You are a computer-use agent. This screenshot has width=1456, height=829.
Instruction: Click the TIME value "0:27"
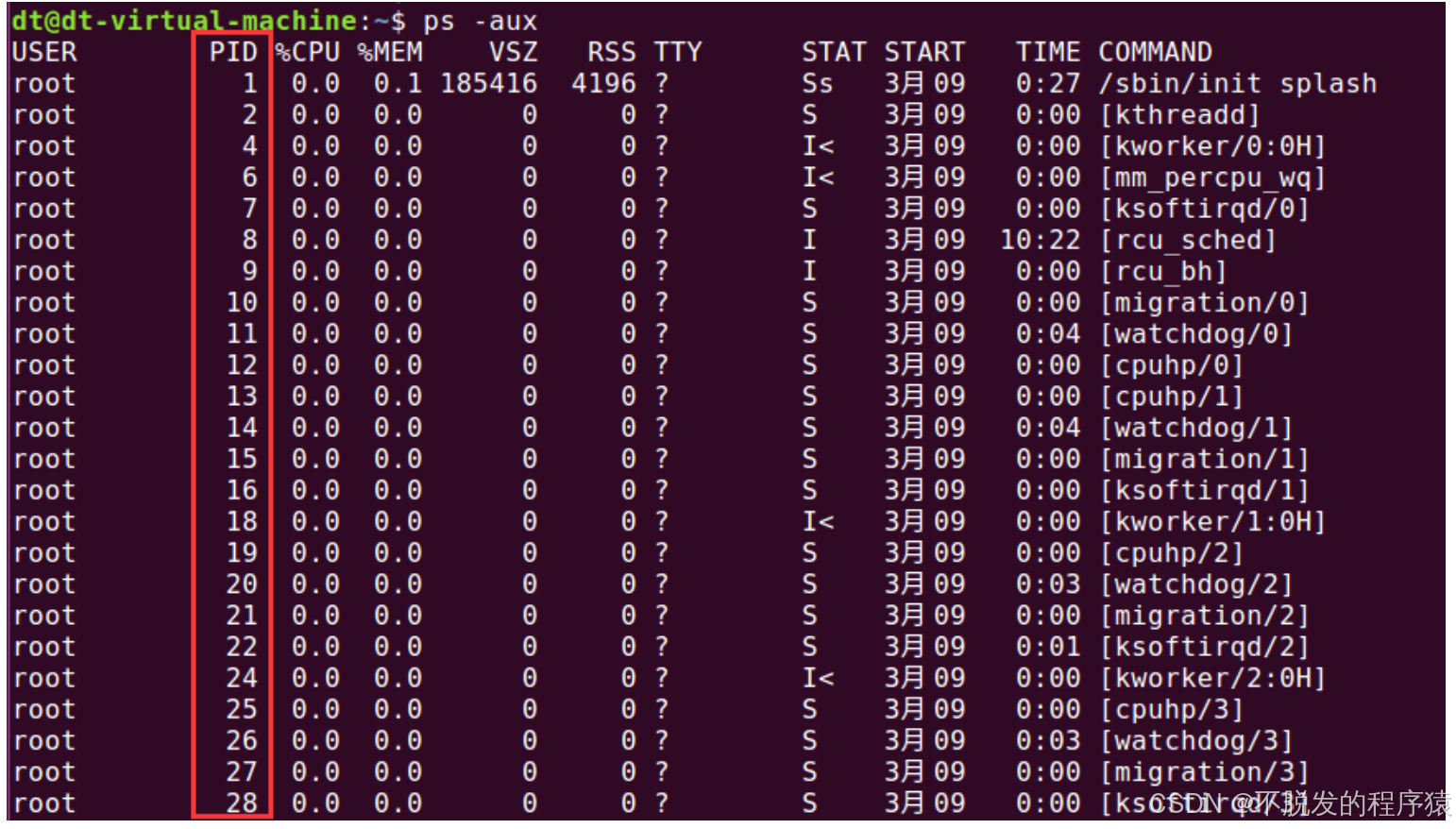(x=1048, y=83)
